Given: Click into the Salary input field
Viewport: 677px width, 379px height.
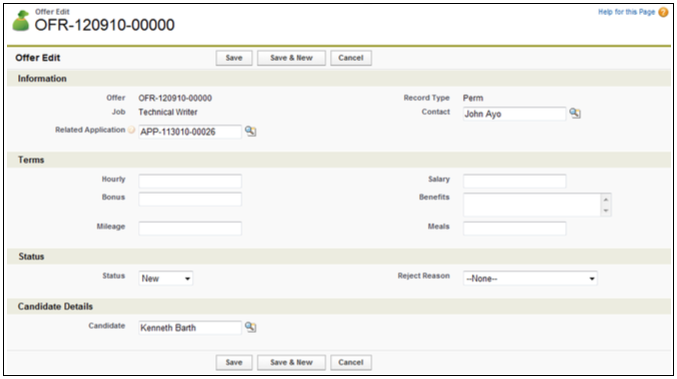Looking at the screenshot, I should pos(515,181).
